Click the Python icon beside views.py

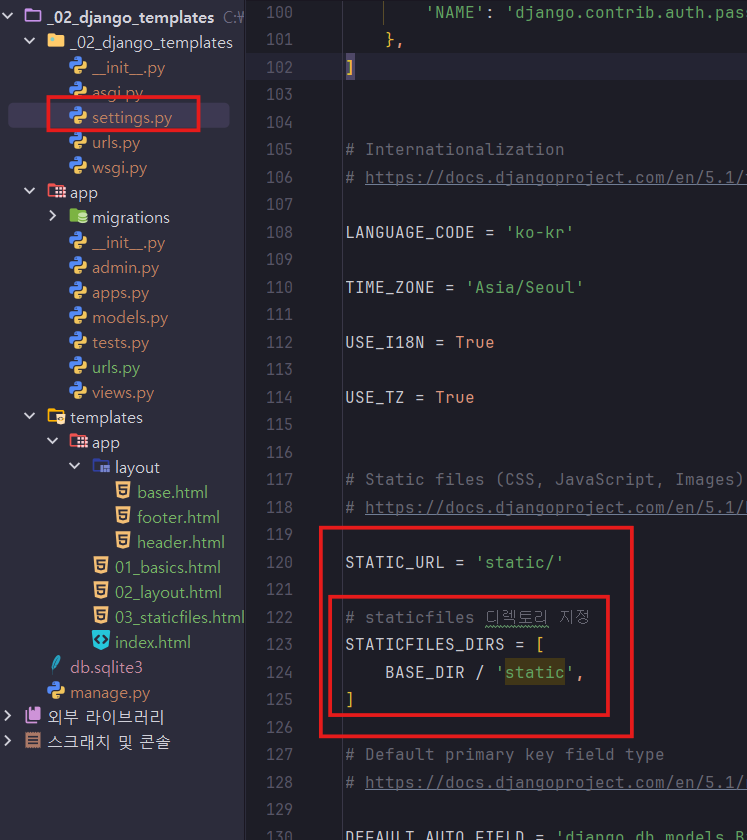pos(78,391)
